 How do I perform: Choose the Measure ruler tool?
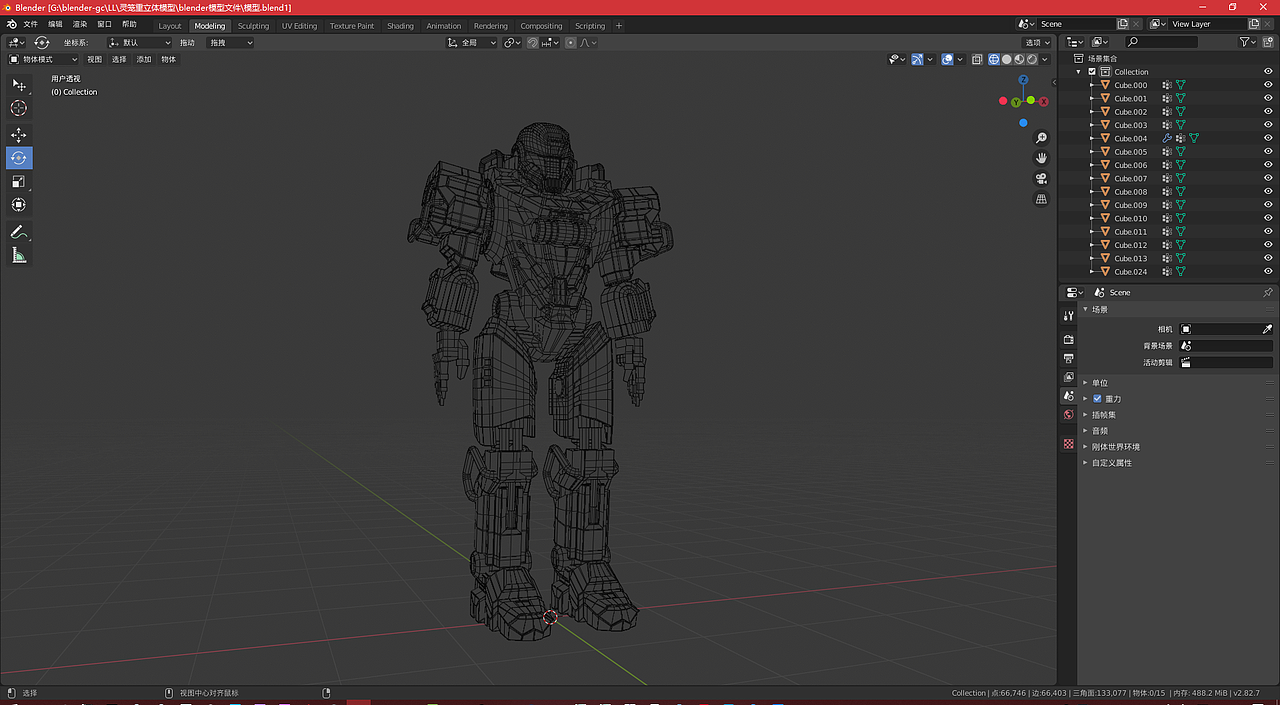(x=19, y=256)
